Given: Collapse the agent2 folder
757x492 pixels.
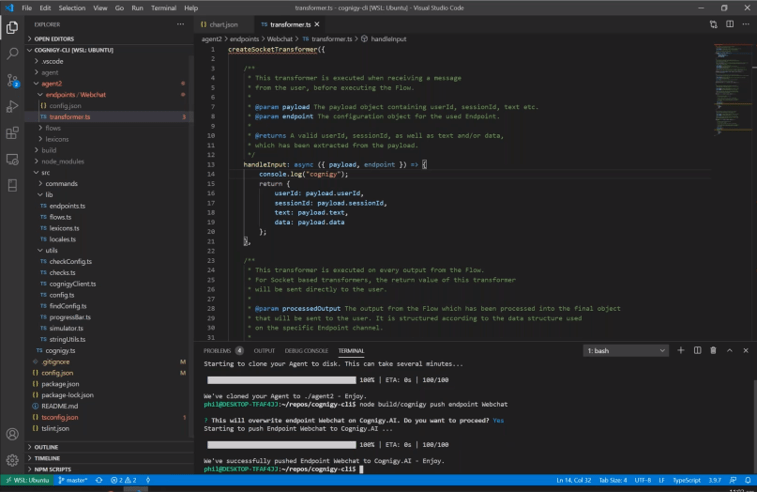Looking at the screenshot, I should [52, 84].
